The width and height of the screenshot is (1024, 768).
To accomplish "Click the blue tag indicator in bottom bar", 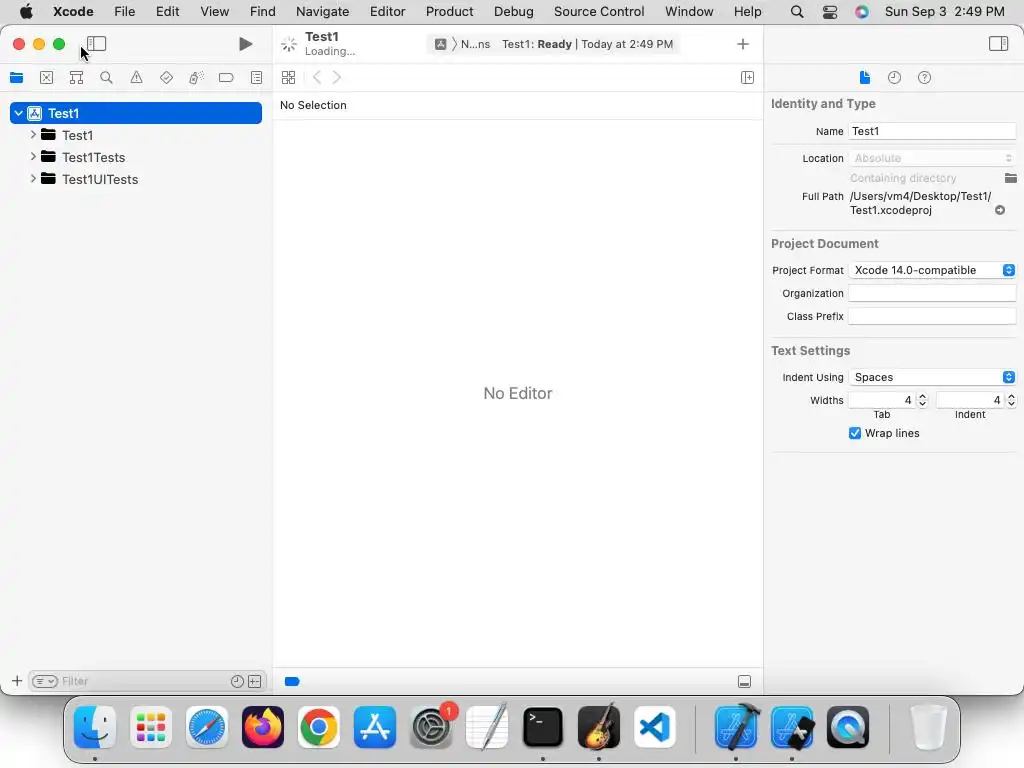I will [292, 681].
